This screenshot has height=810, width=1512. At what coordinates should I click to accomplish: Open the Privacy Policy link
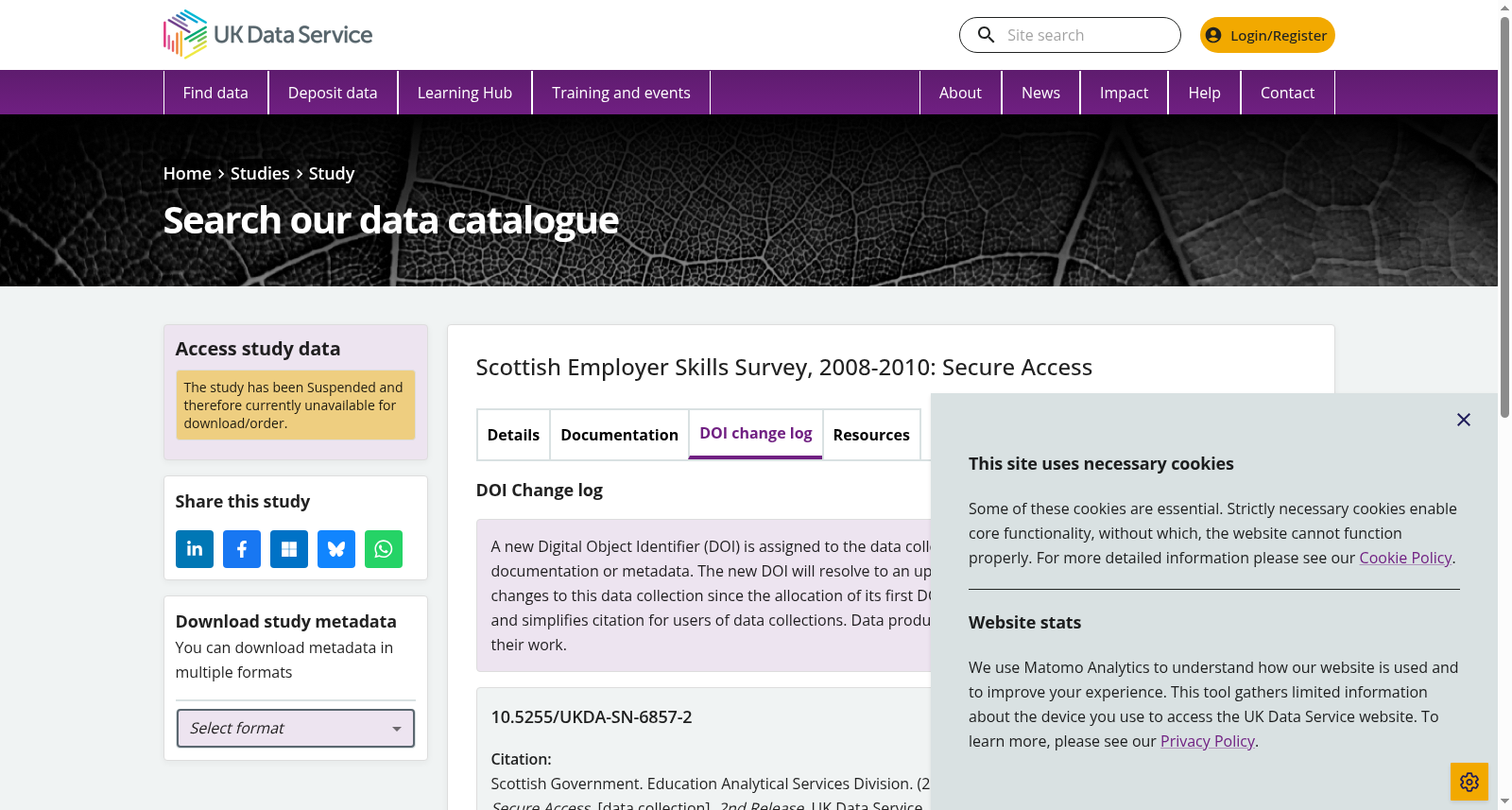[1208, 741]
